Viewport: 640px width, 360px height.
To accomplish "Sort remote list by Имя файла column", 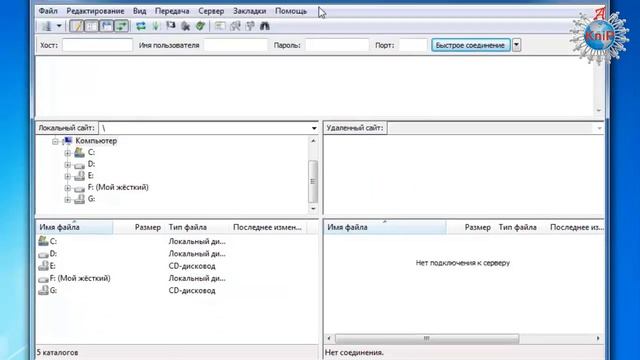I will pyautogui.click(x=385, y=227).
